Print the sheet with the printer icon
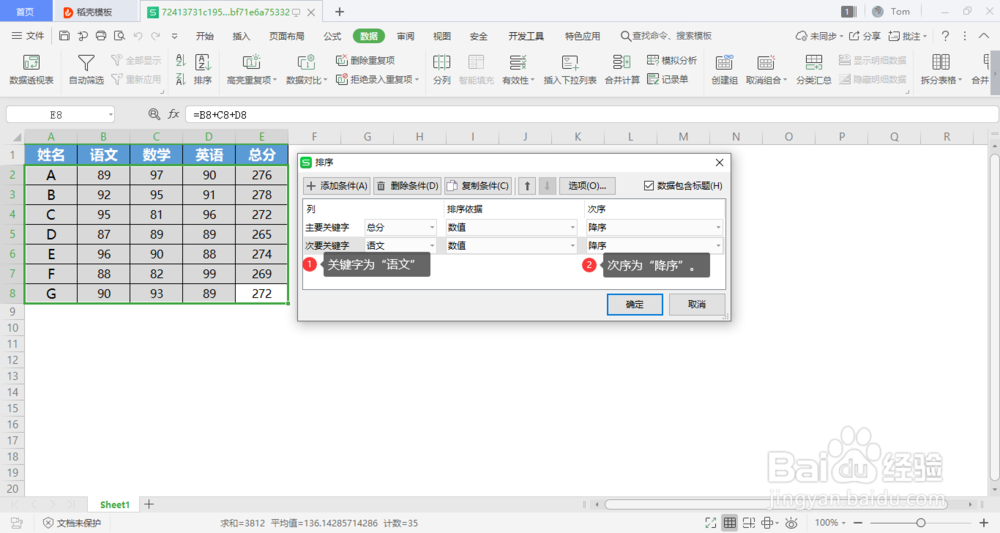The width and height of the screenshot is (1000, 533). point(101,36)
